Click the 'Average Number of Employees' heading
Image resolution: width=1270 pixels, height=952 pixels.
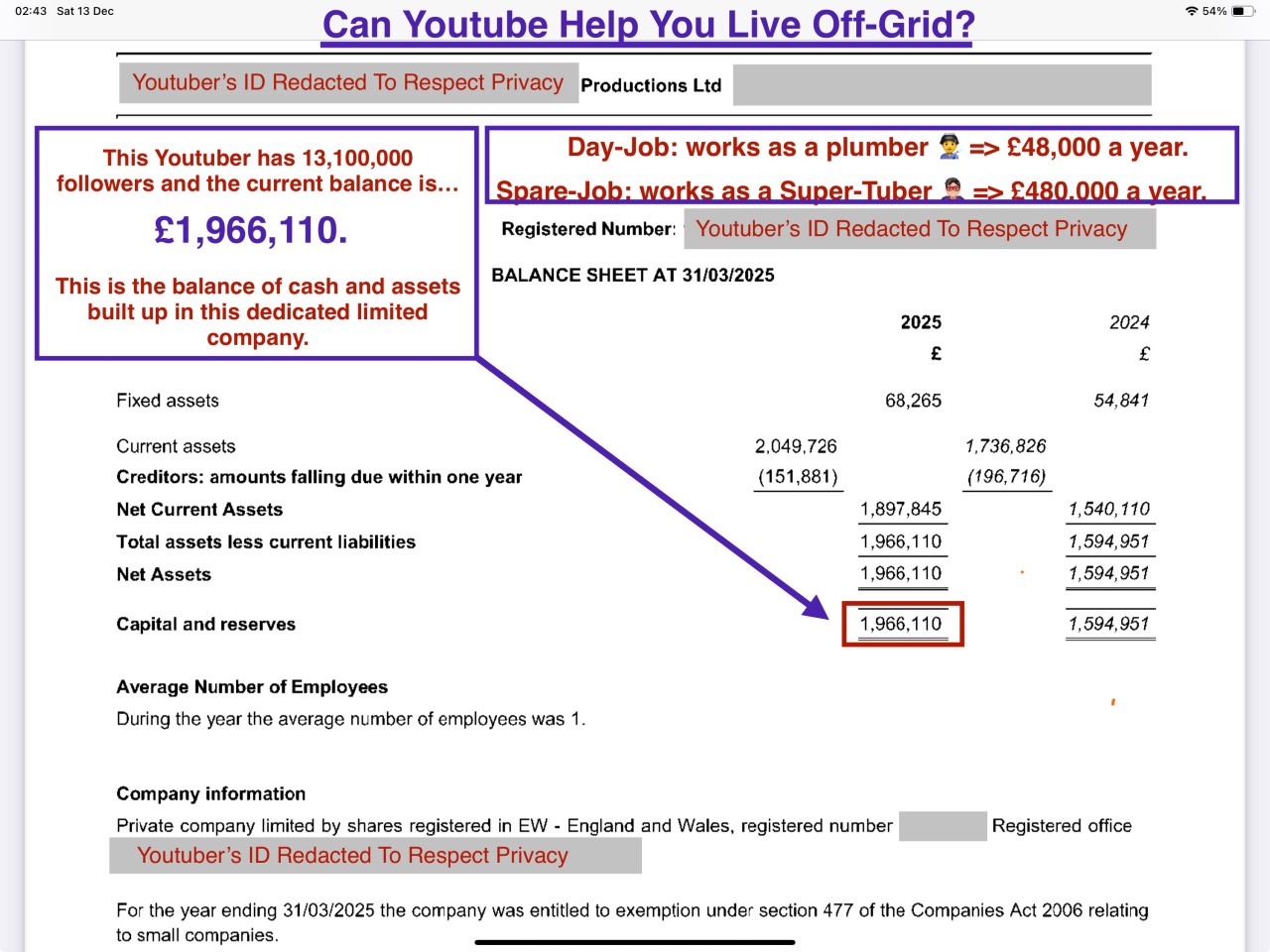coord(252,687)
